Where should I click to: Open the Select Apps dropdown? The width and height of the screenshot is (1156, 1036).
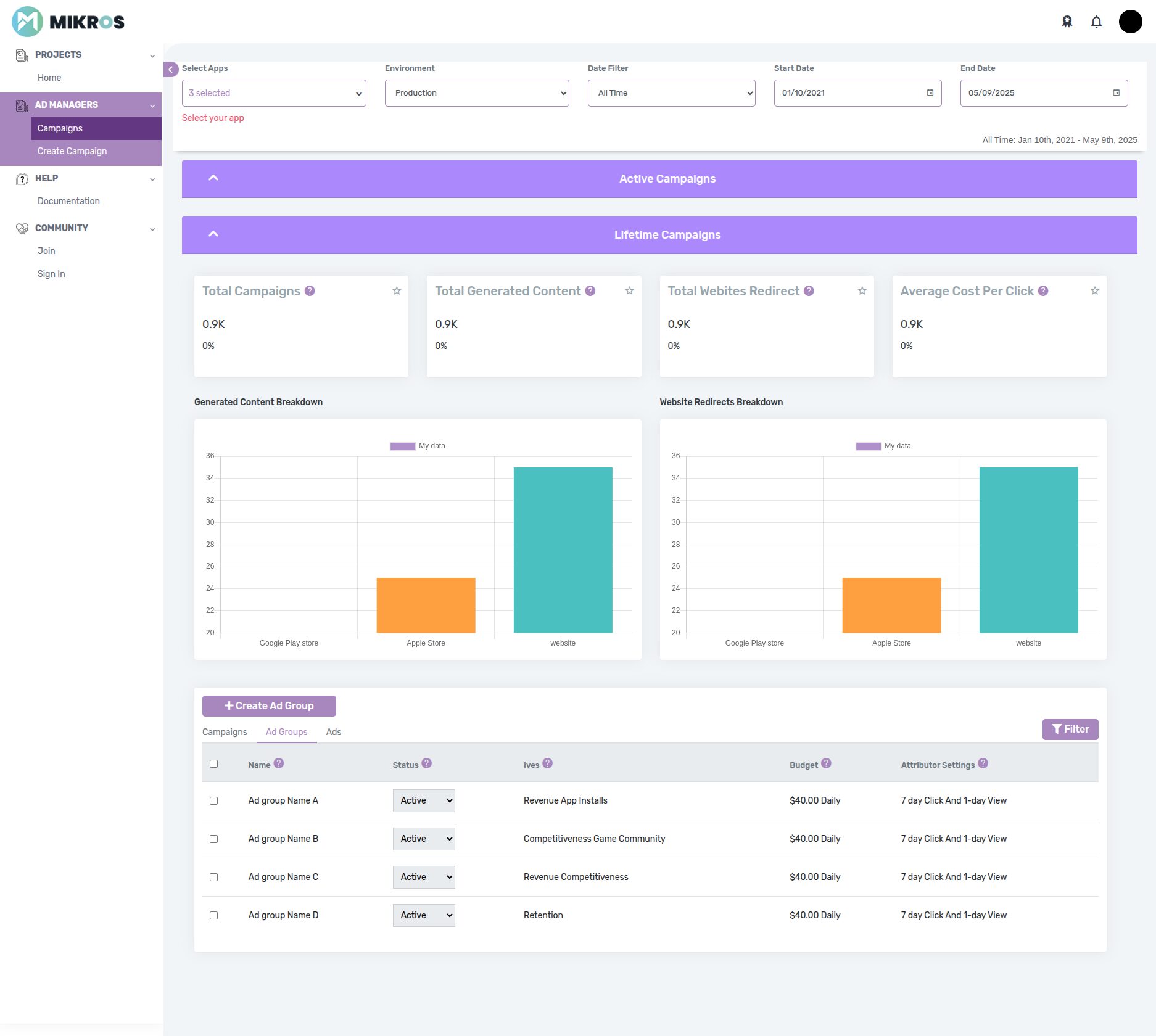click(x=274, y=93)
